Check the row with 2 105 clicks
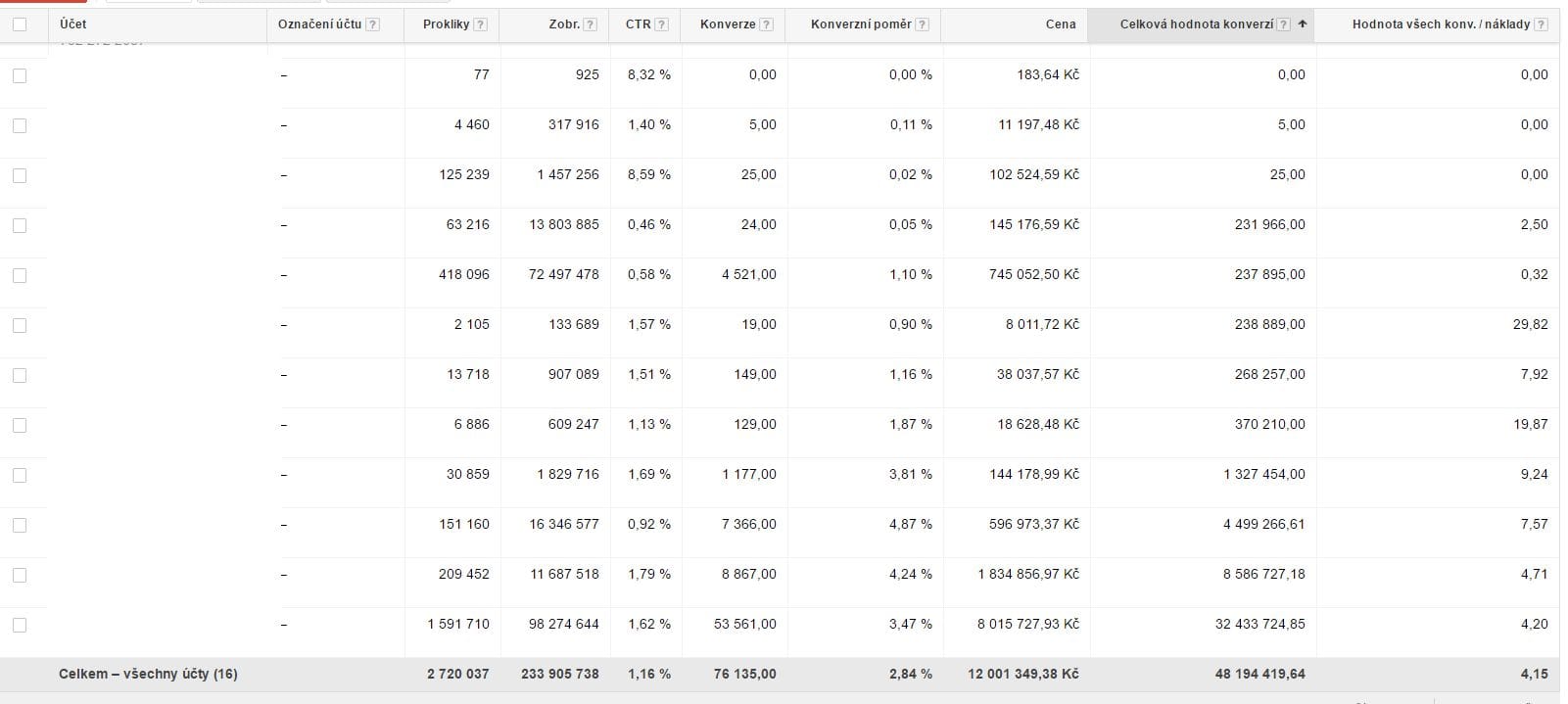Viewport: 1568px width, 704px height. coord(20,325)
